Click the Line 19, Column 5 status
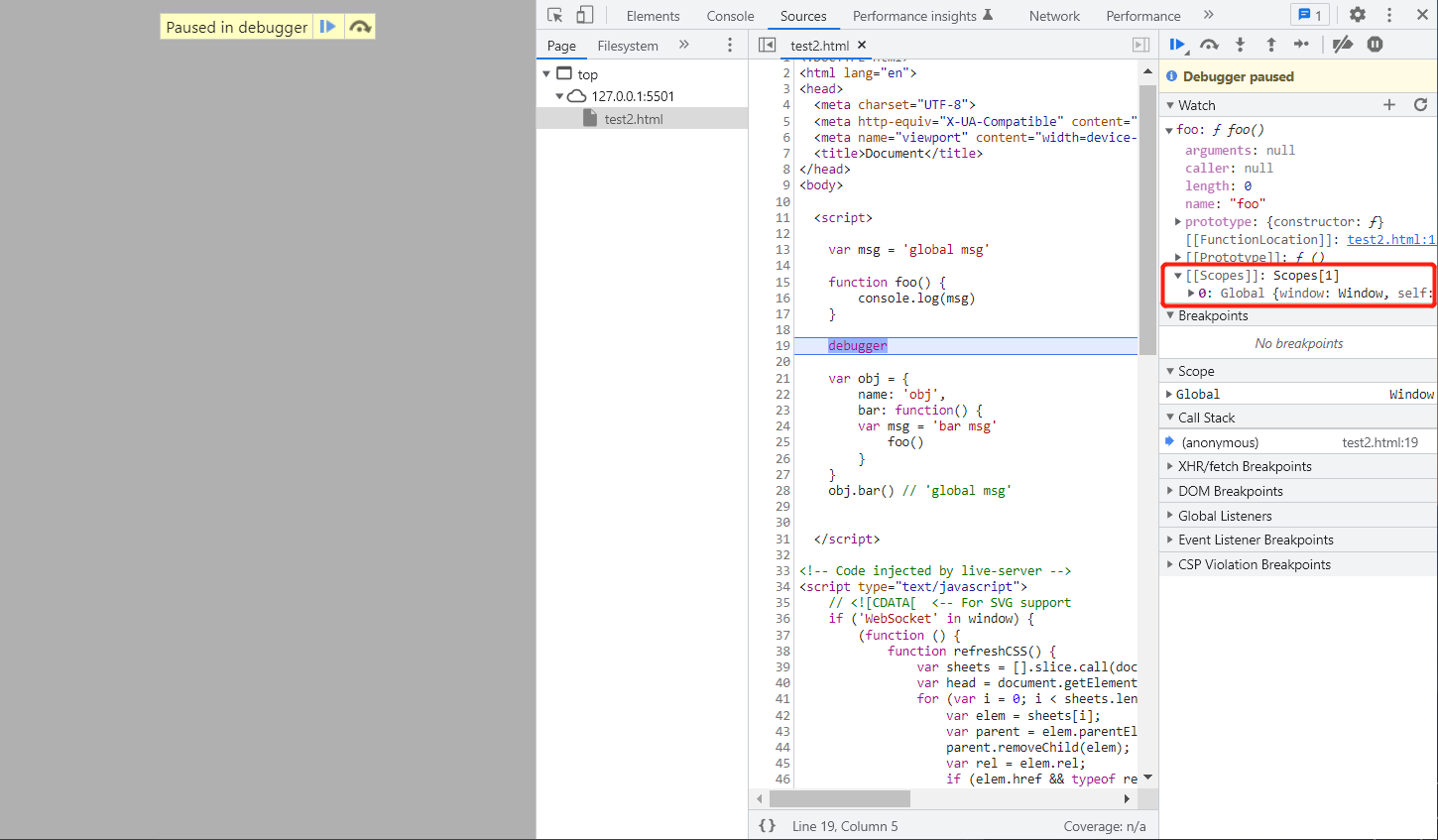Viewport: 1438px width, 840px height. (x=845, y=826)
